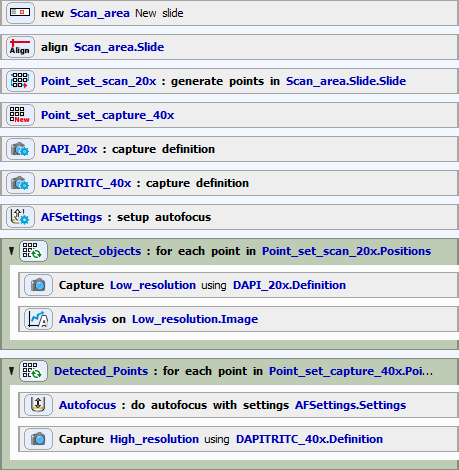The height and width of the screenshot is (470, 459).
Task: Click the Point_set_capture_40x New point set icon
Action: [x=20, y=115]
